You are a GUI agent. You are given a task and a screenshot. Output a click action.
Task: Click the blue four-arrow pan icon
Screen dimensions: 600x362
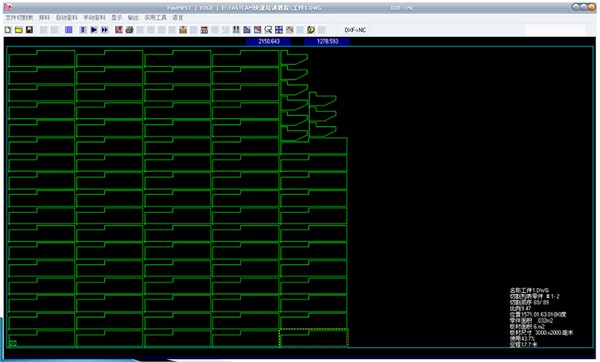point(279,29)
